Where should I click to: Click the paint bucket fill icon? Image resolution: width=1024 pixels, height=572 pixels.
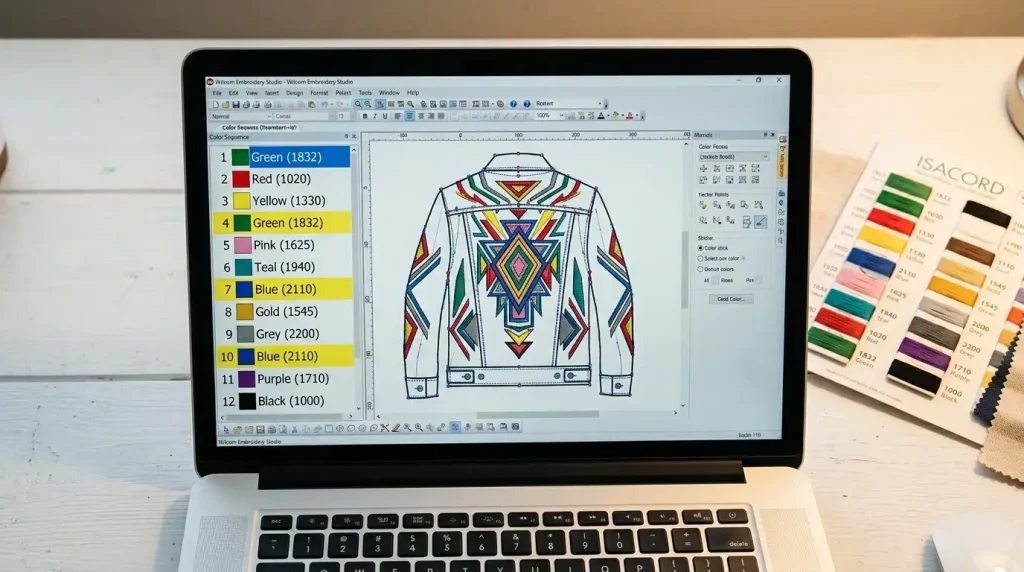[615, 115]
